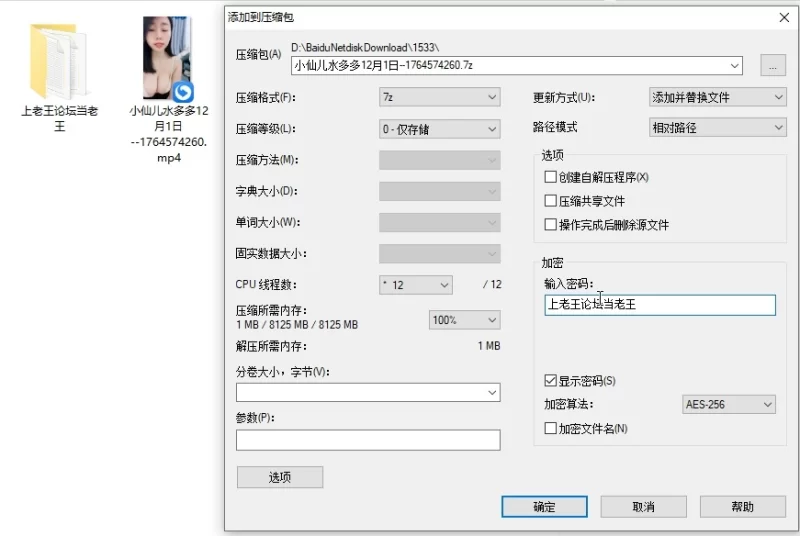The image size is (800, 536).
Task: Enable 创建自解压程序 checkbox
Action: click(x=550, y=177)
